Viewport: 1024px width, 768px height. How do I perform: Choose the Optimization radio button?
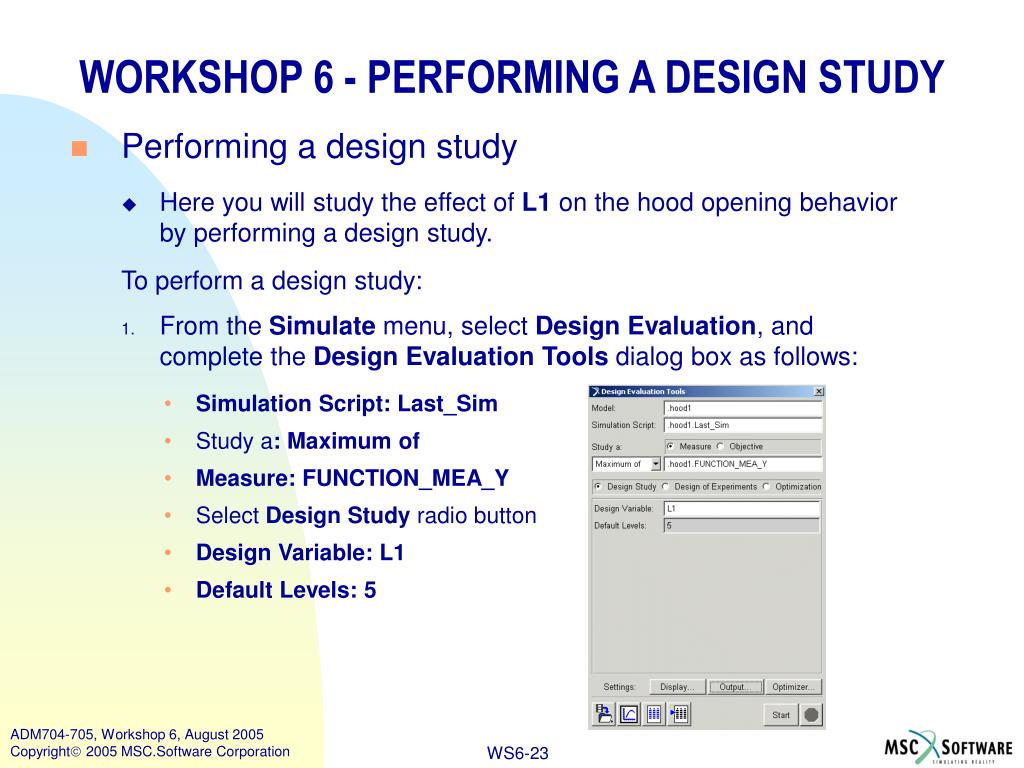click(x=767, y=487)
